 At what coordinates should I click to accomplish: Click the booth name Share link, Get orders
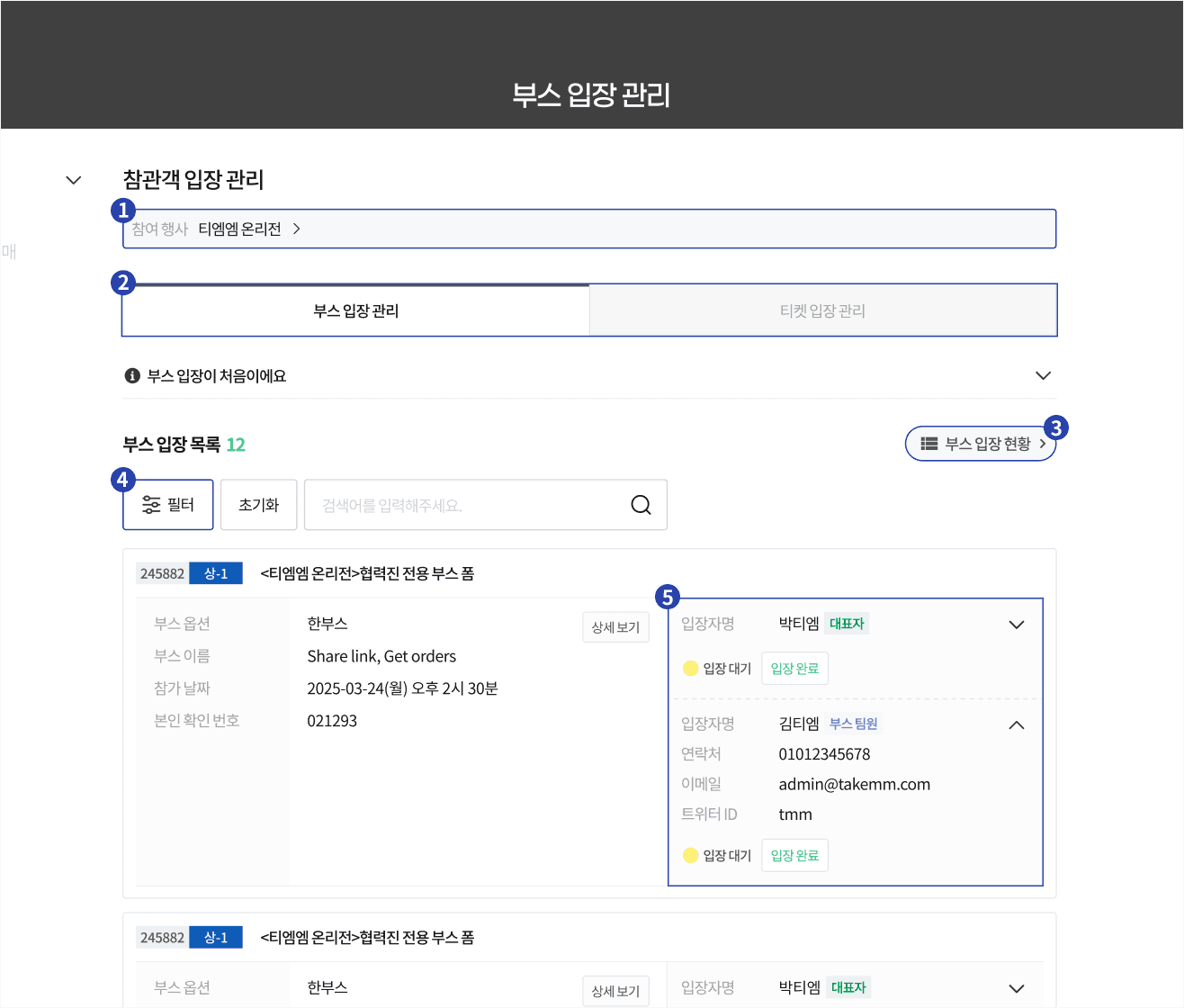pyautogui.click(x=381, y=656)
